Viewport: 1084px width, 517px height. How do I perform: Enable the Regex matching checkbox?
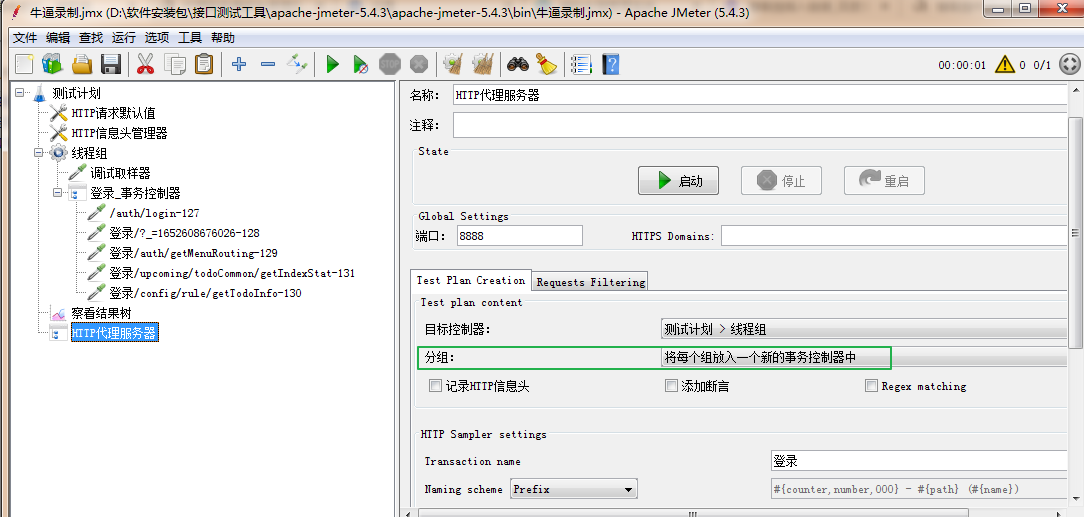coord(871,386)
